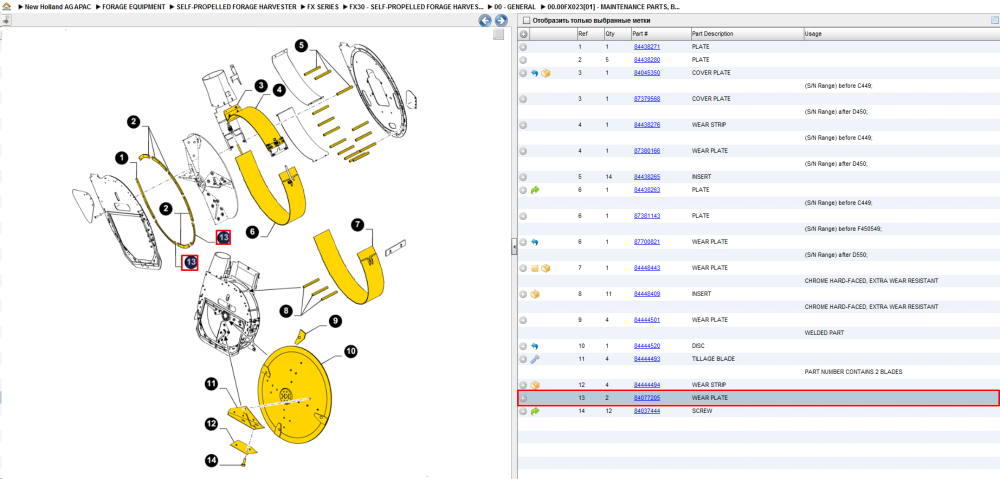
Task: Open the note icon on WEAR PLATE 84448443
Action: (535, 269)
